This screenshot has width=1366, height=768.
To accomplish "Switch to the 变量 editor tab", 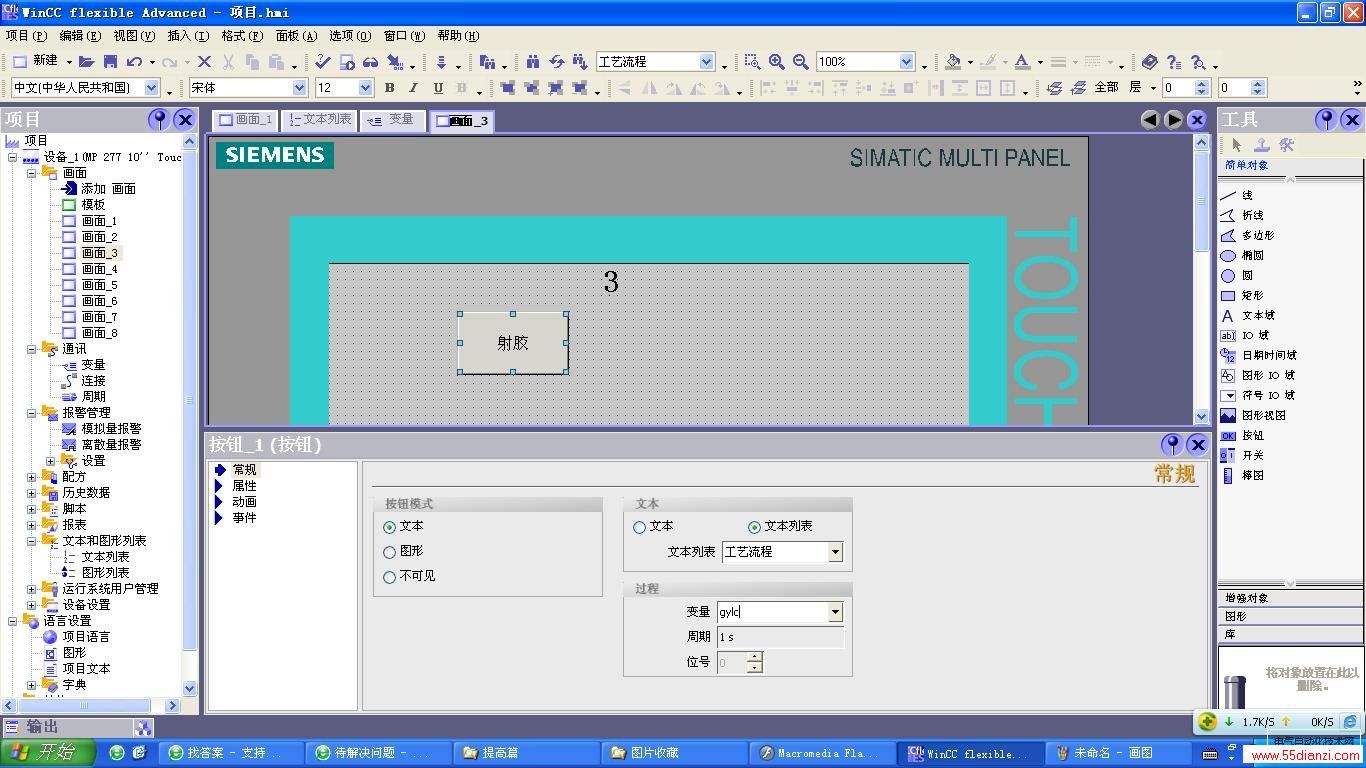I will click(x=392, y=120).
